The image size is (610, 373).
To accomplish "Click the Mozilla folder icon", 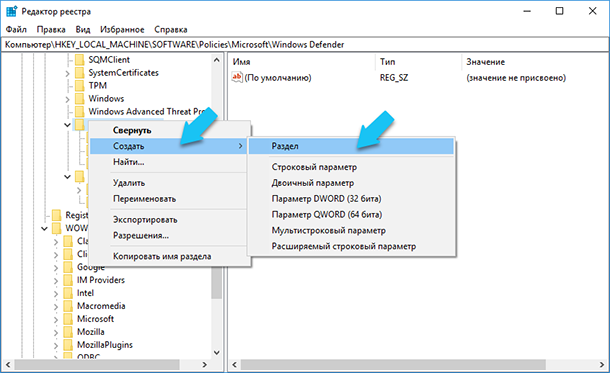I will (x=68, y=332).
